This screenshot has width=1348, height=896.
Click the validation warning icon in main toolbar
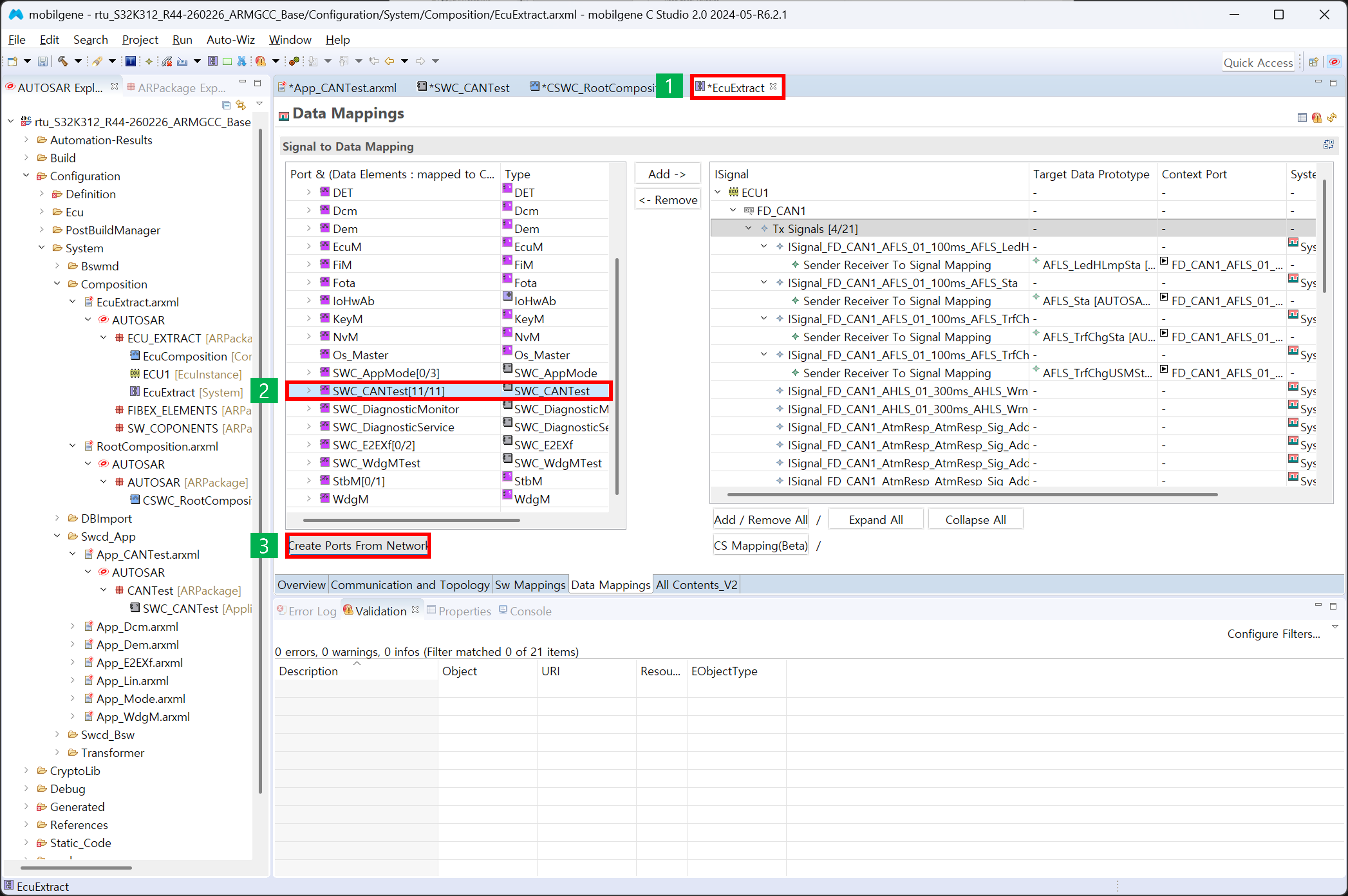pyautogui.click(x=261, y=61)
